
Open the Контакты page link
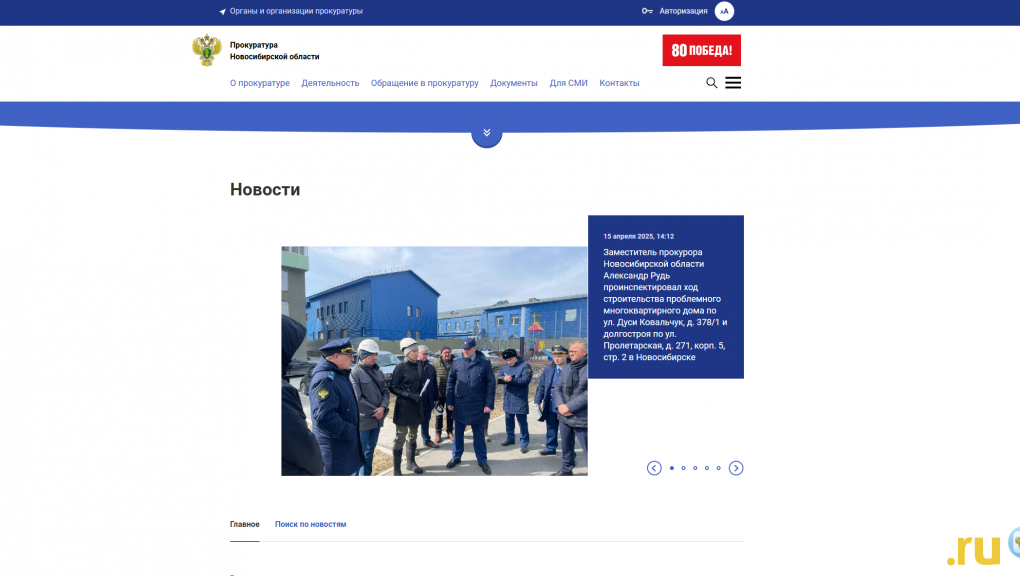619,83
